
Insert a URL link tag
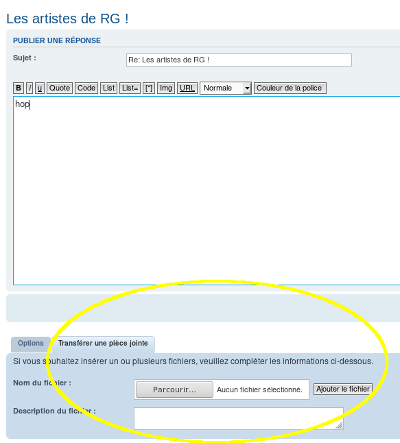pyautogui.click(x=187, y=88)
